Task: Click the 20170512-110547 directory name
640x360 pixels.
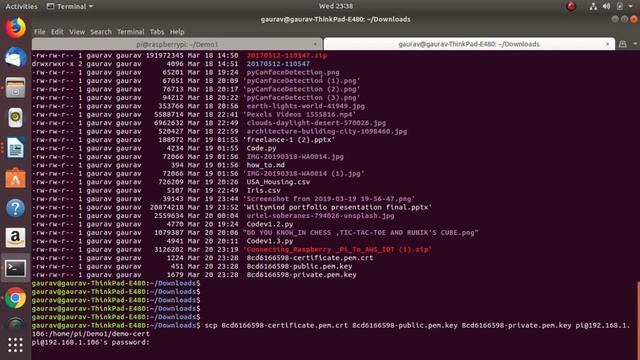Action: (278, 64)
